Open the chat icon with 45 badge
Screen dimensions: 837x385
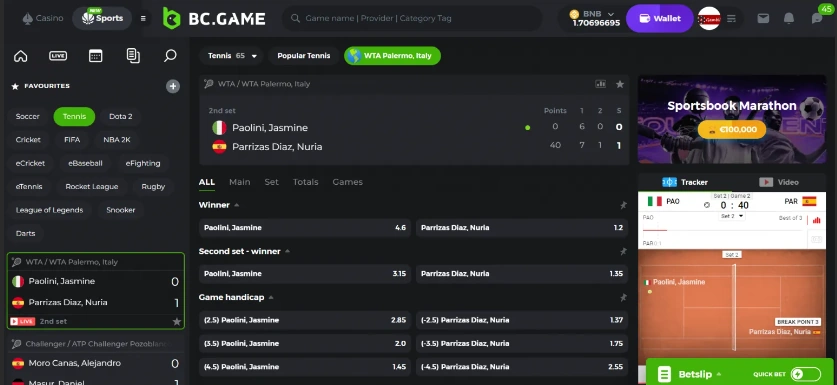[817, 18]
